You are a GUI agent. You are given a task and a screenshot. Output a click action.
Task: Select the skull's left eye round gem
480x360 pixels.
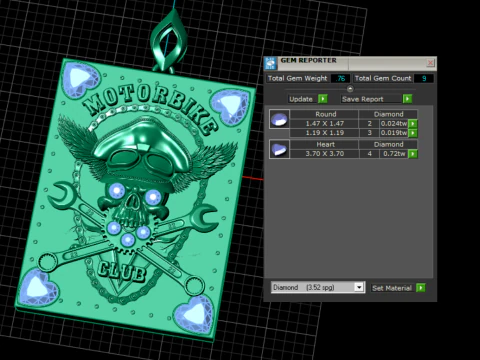pyautogui.click(x=117, y=191)
